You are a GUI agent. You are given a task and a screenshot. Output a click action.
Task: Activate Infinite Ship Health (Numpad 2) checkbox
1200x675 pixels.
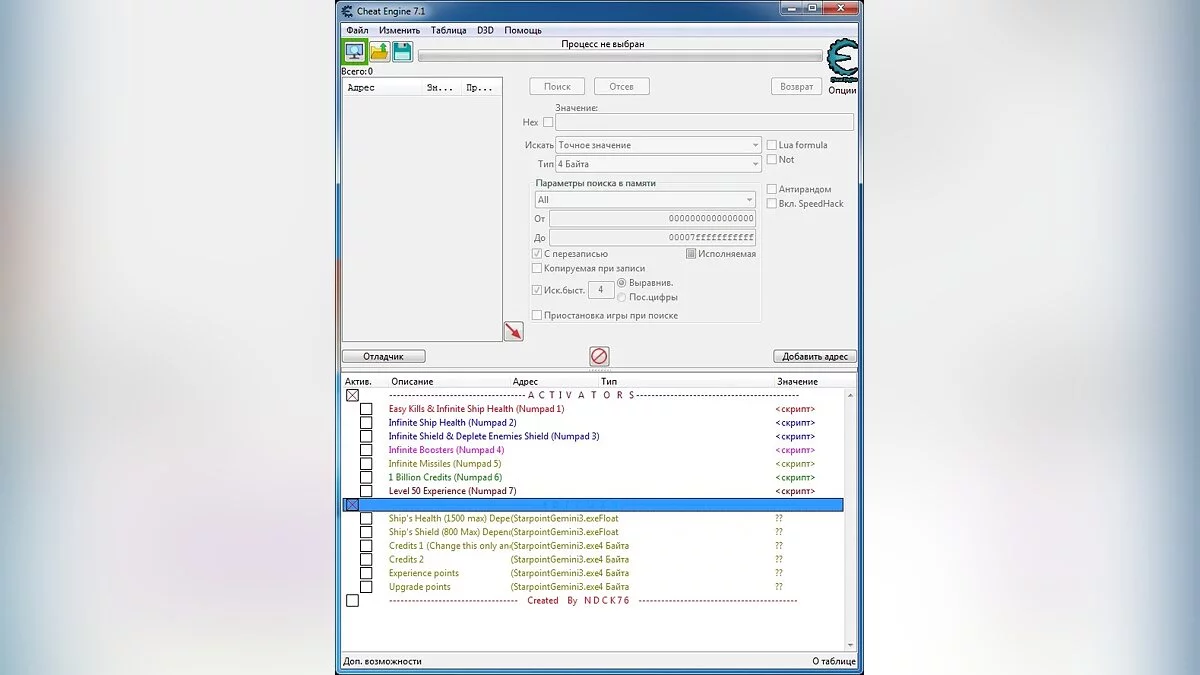[x=366, y=423]
